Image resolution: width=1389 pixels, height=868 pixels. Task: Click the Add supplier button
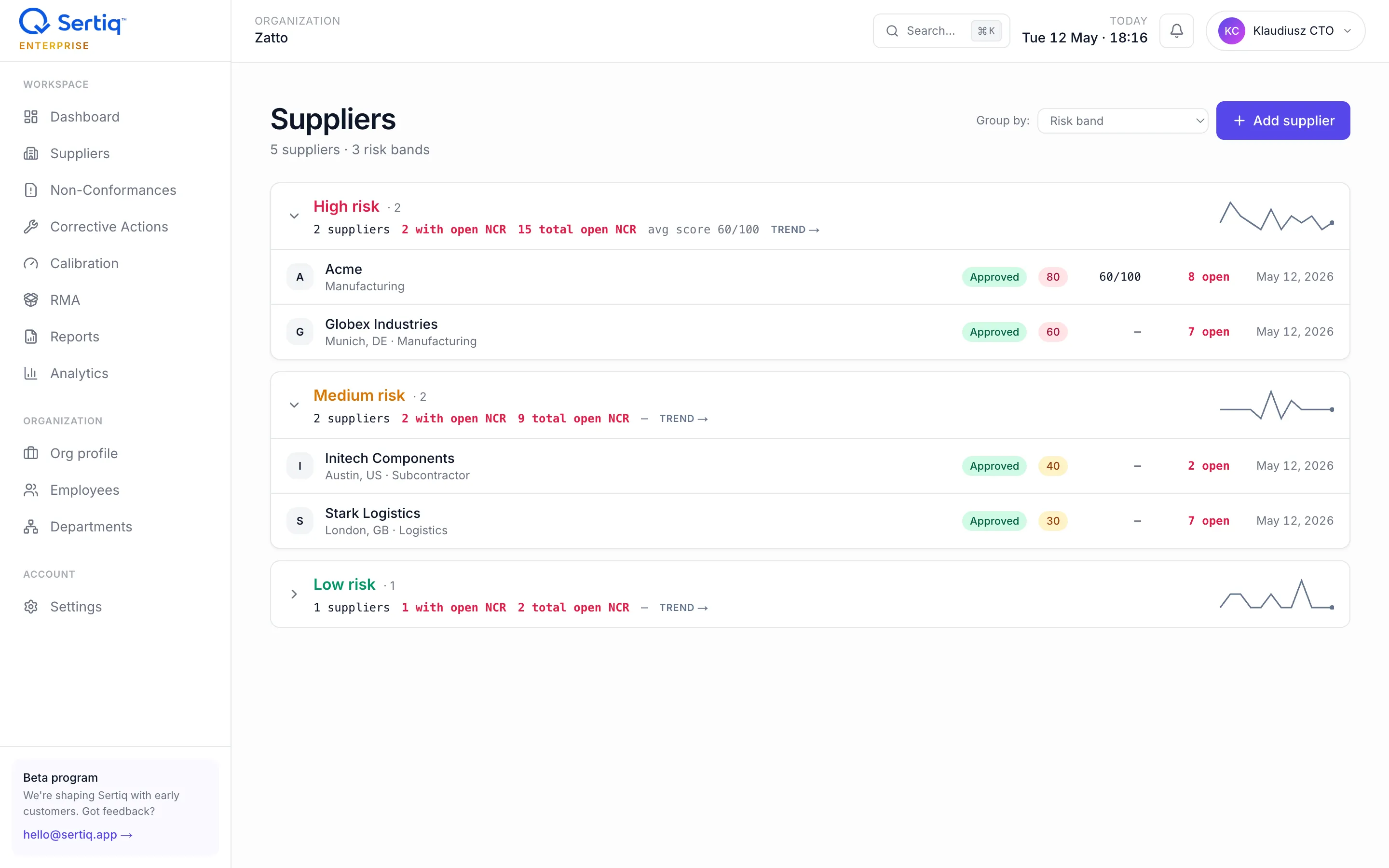pyautogui.click(x=1283, y=121)
